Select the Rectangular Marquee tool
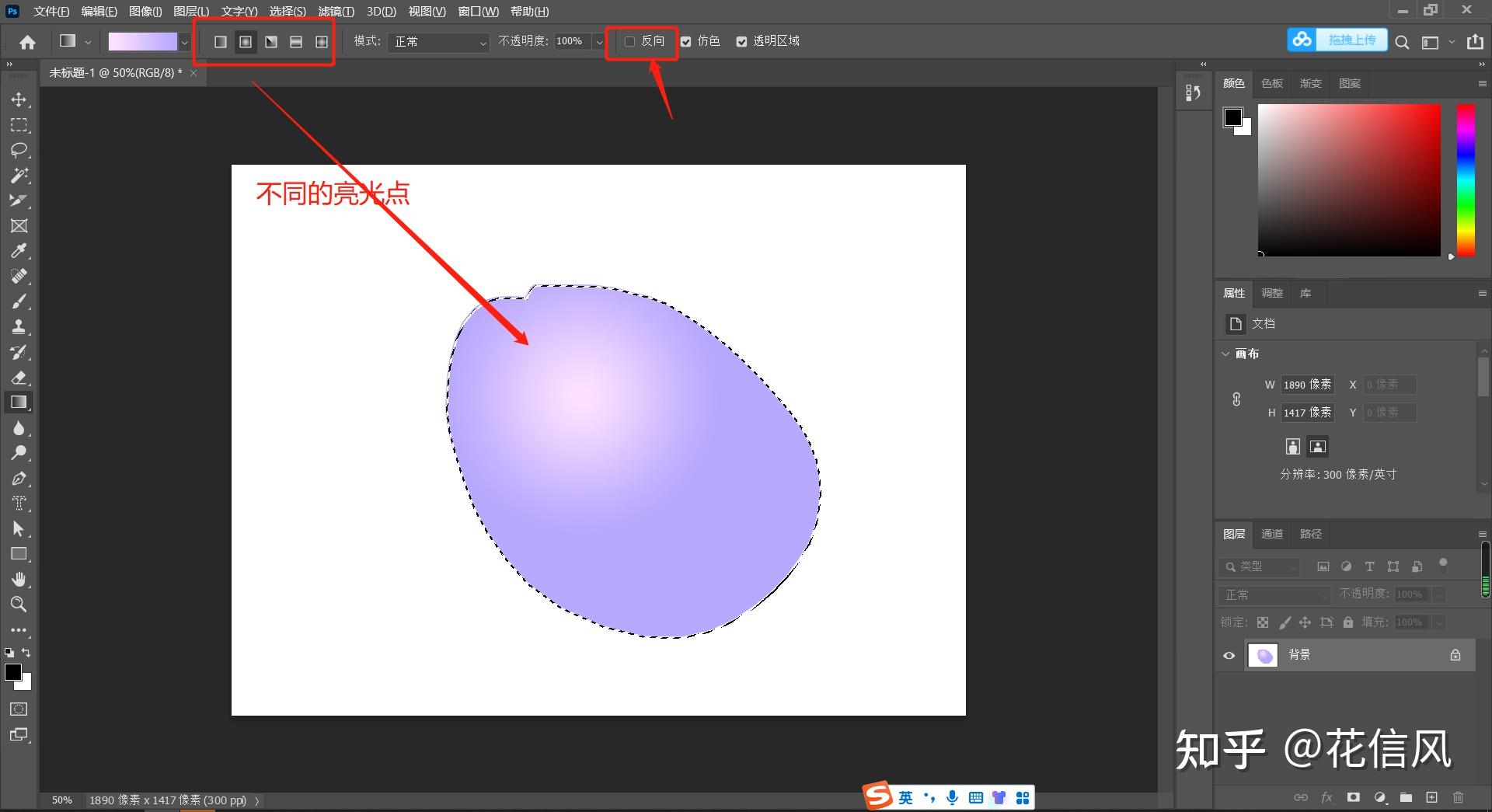The width and height of the screenshot is (1492, 812). click(x=19, y=125)
